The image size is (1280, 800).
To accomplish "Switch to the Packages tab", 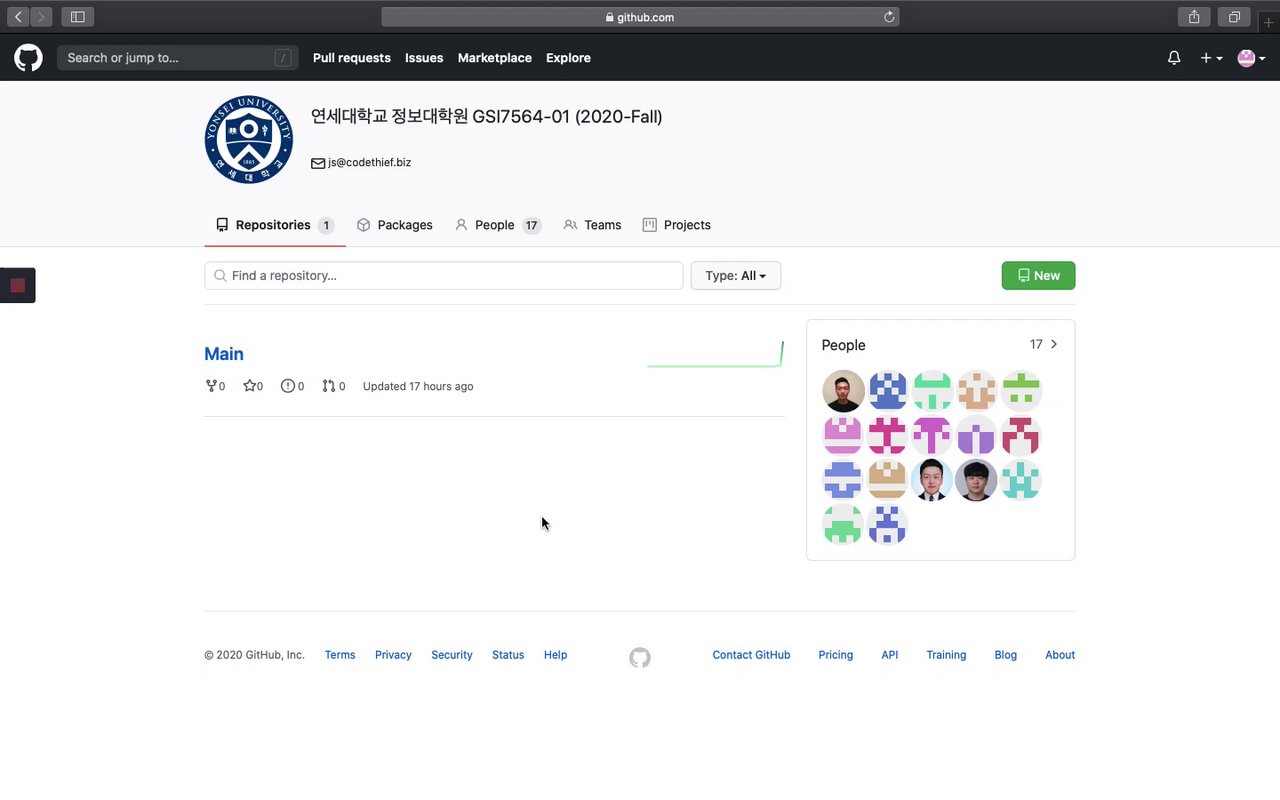I will (395, 225).
